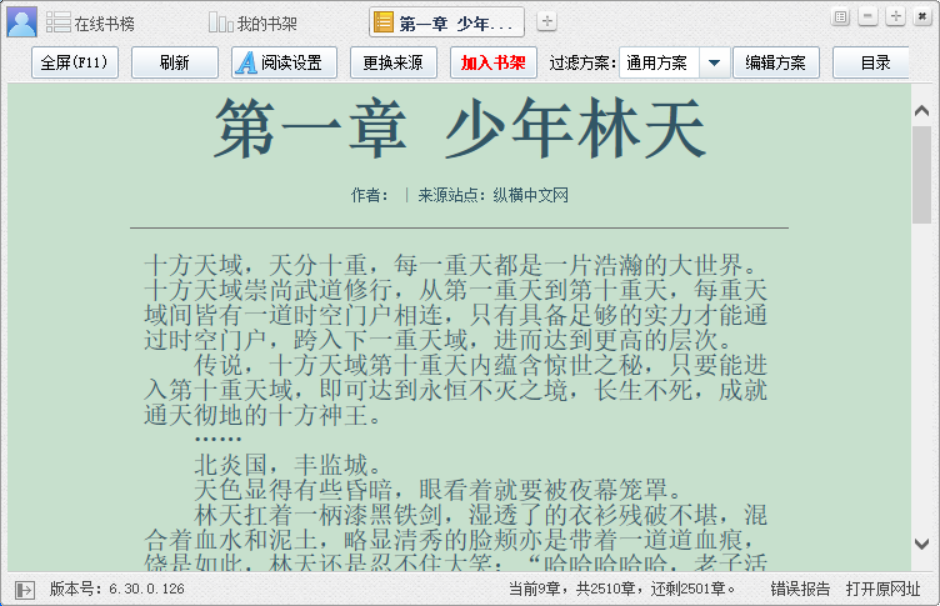Click the source site text 纵横中文网

pos(531,195)
